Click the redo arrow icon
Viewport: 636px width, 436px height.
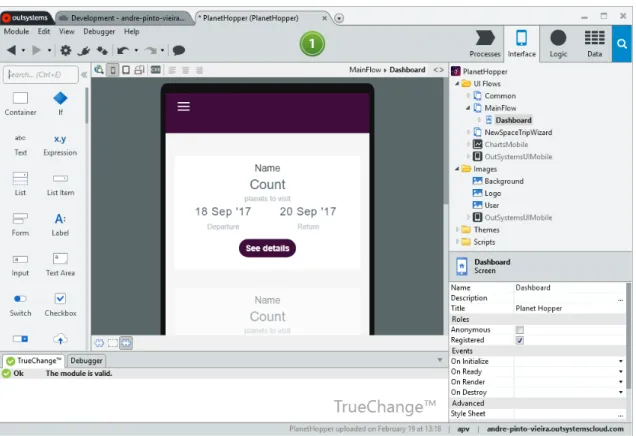tap(151, 50)
